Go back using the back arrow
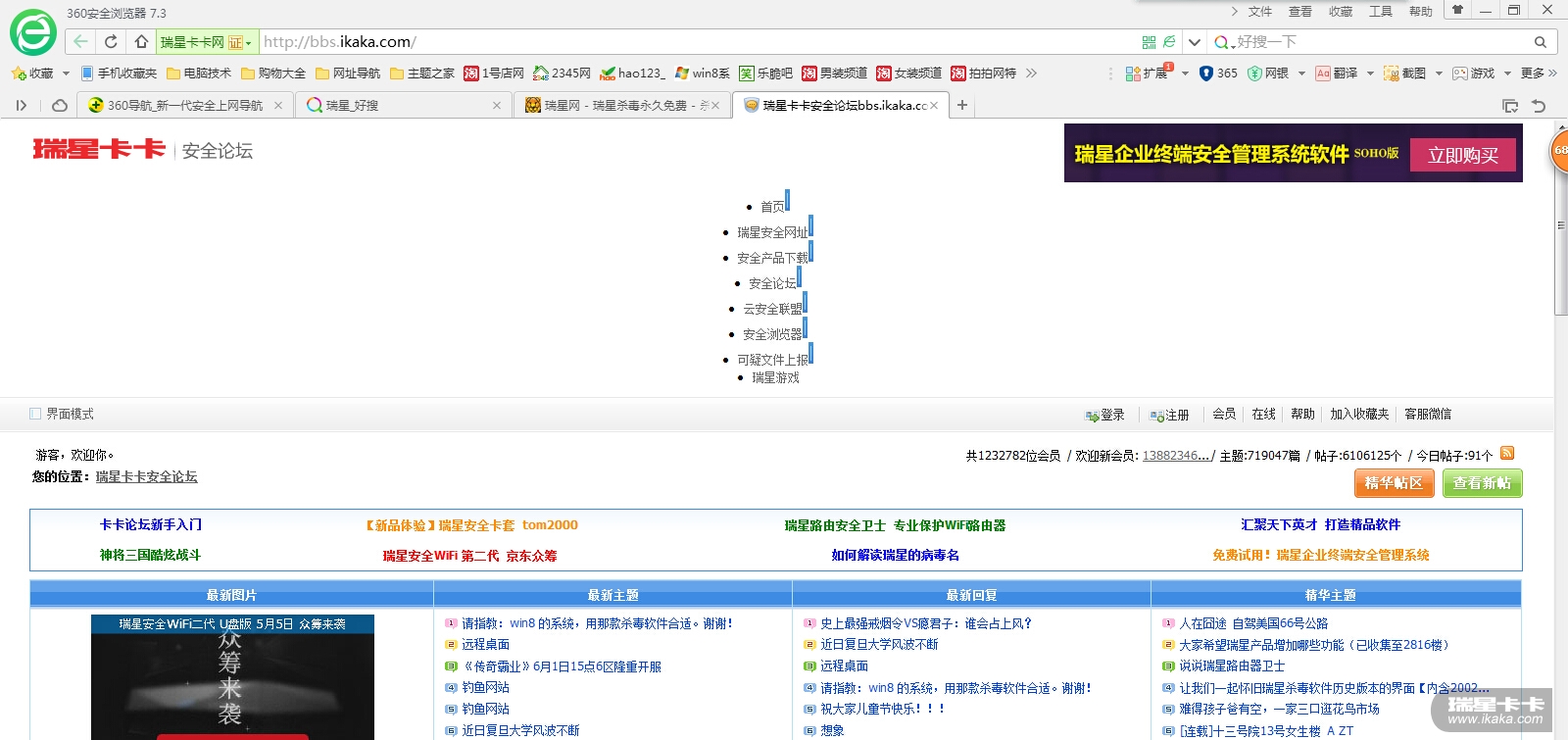This screenshot has width=1568, height=740. point(80,41)
